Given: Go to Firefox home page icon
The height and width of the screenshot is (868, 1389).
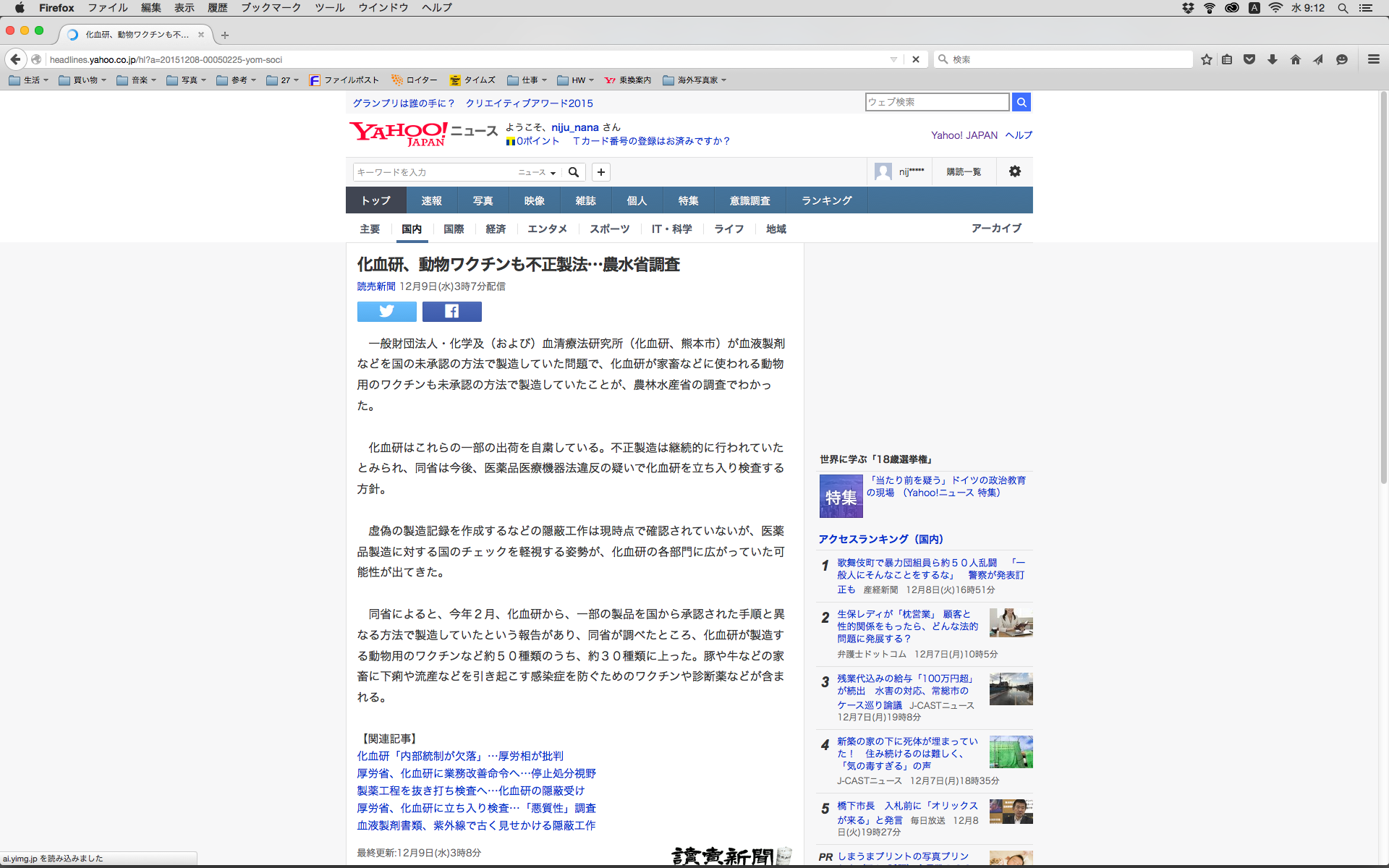Looking at the screenshot, I should [1295, 59].
